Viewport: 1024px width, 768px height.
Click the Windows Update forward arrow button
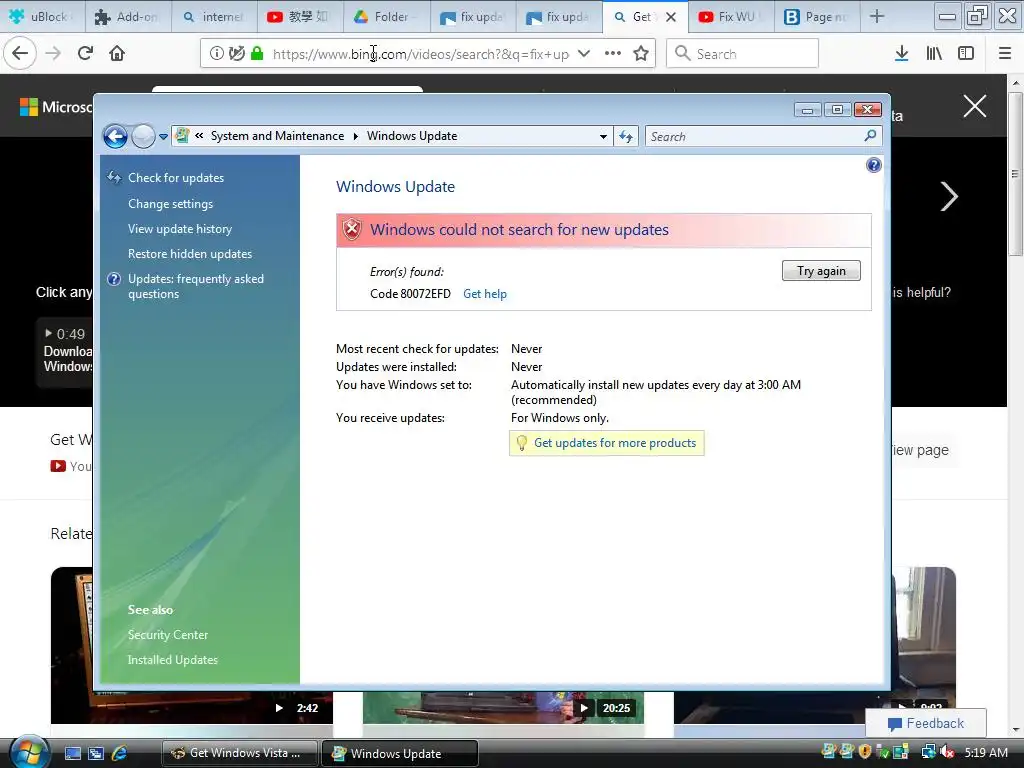(143, 136)
